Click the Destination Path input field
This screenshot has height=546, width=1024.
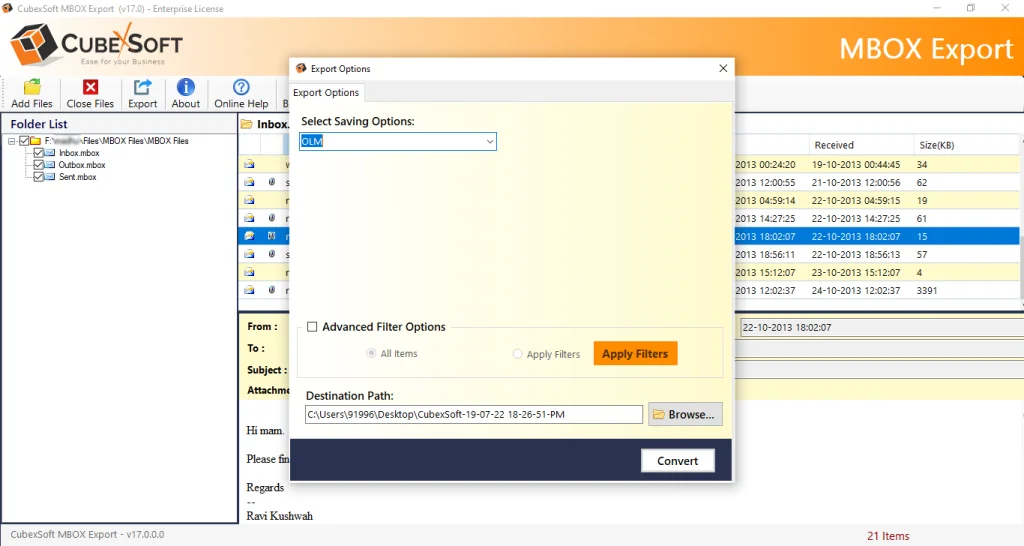[x=473, y=414]
